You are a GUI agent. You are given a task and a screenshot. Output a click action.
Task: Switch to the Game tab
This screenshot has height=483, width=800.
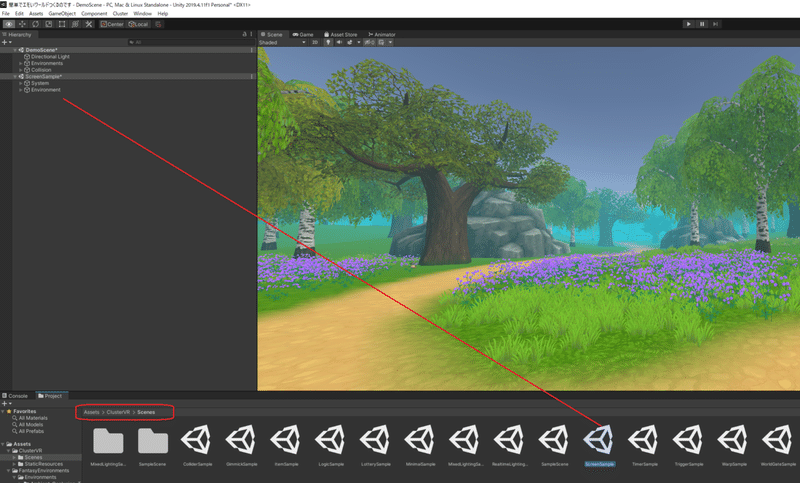[x=303, y=35]
